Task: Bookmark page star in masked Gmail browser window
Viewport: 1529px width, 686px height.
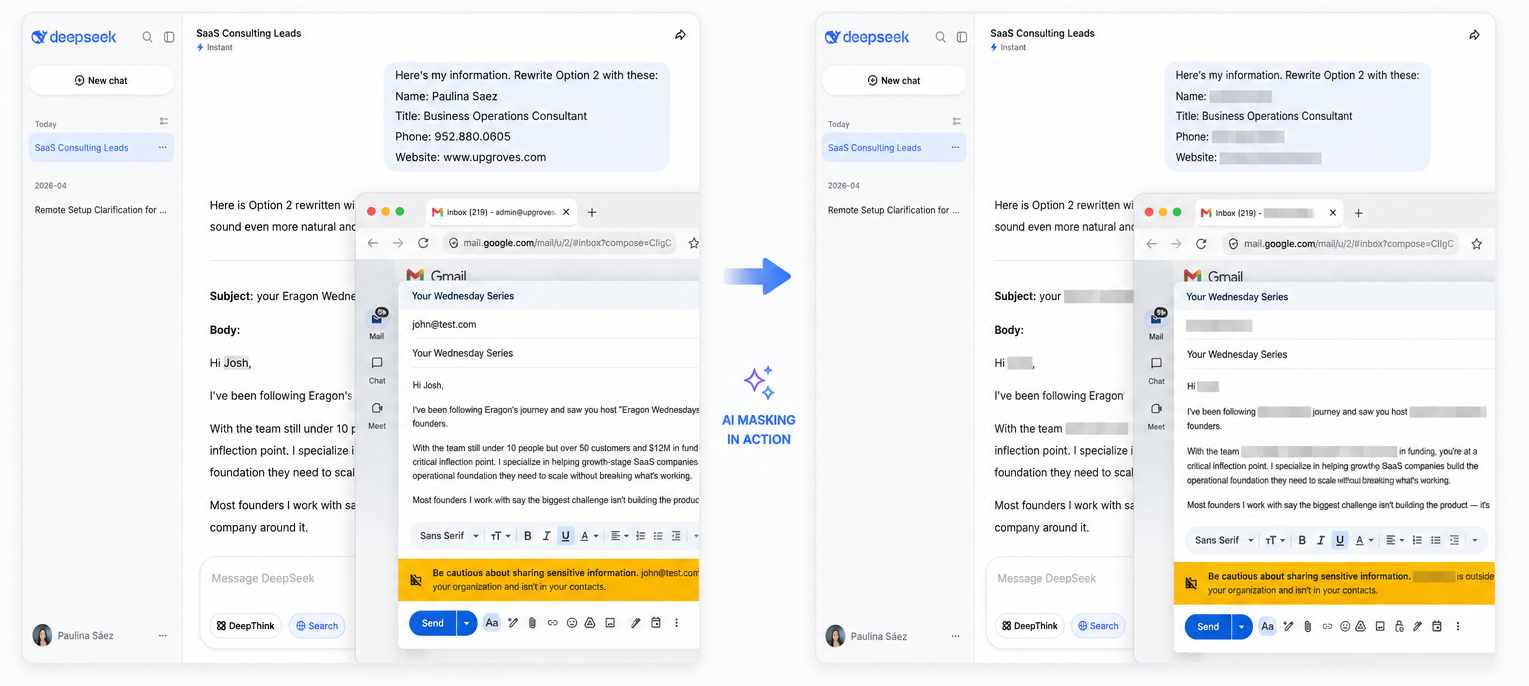Action: click(x=1476, y=244)
